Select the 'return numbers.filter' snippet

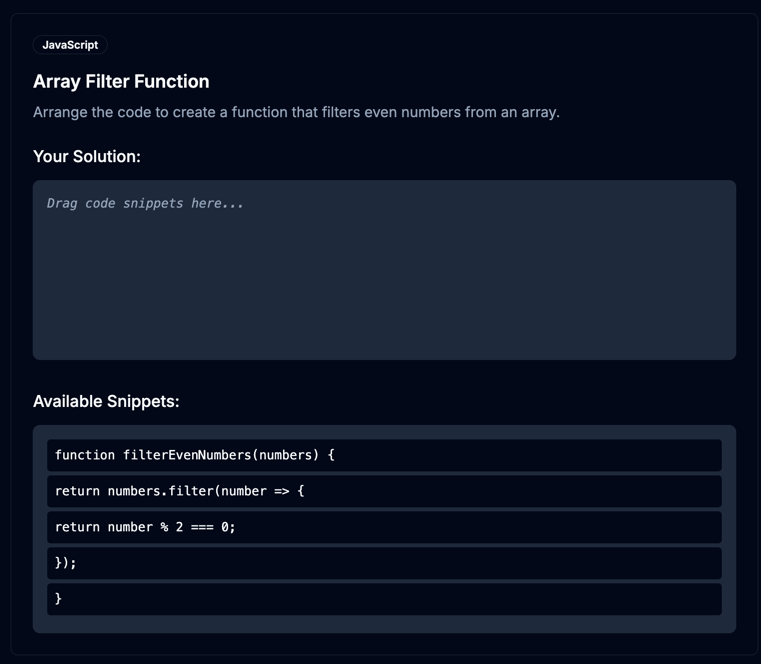coord(384,491)
